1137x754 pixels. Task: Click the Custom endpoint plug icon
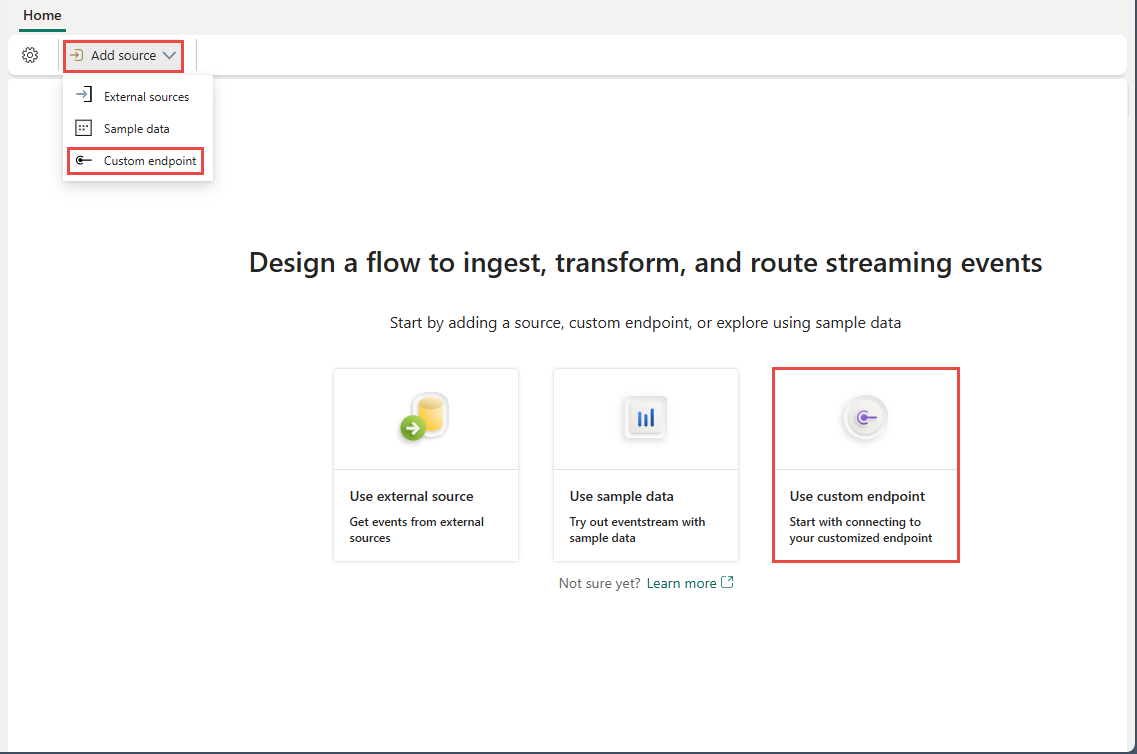click(83, 160)
